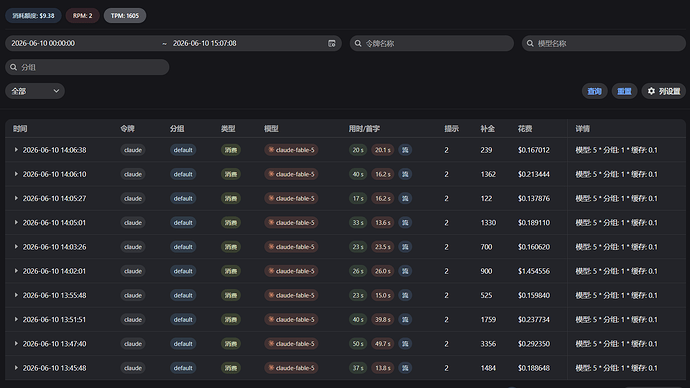This screenshot has height=388, width=690.
Task: Click the stream badge in 13:45:48 row
Action: [x=405, y=368]
